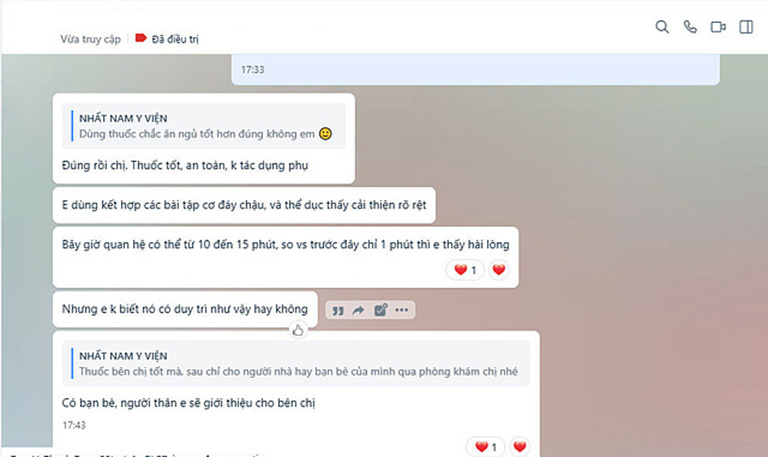Add heart reaction on '10 đến 15 phút' message
768x457 pixels.
[499, 269]
